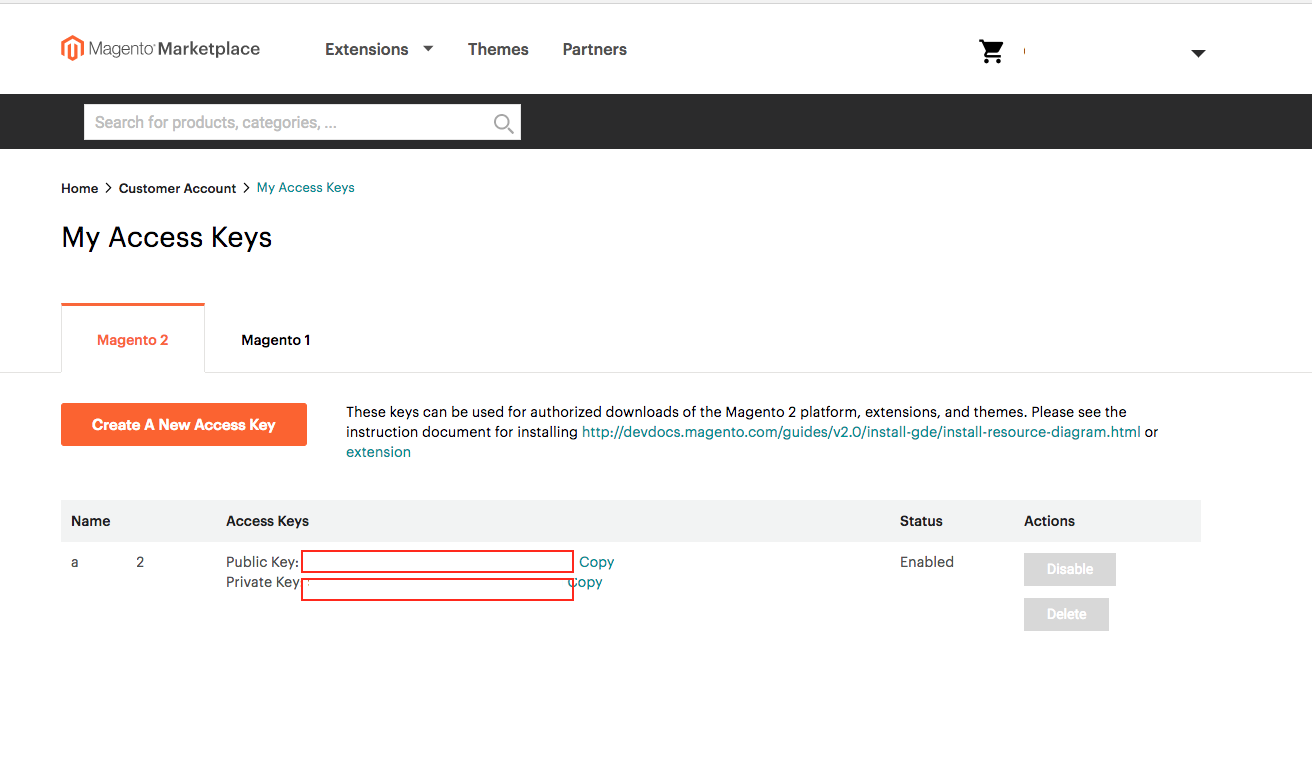Click the Name column header
The image size is (1312, 775).
coord(90,521)
